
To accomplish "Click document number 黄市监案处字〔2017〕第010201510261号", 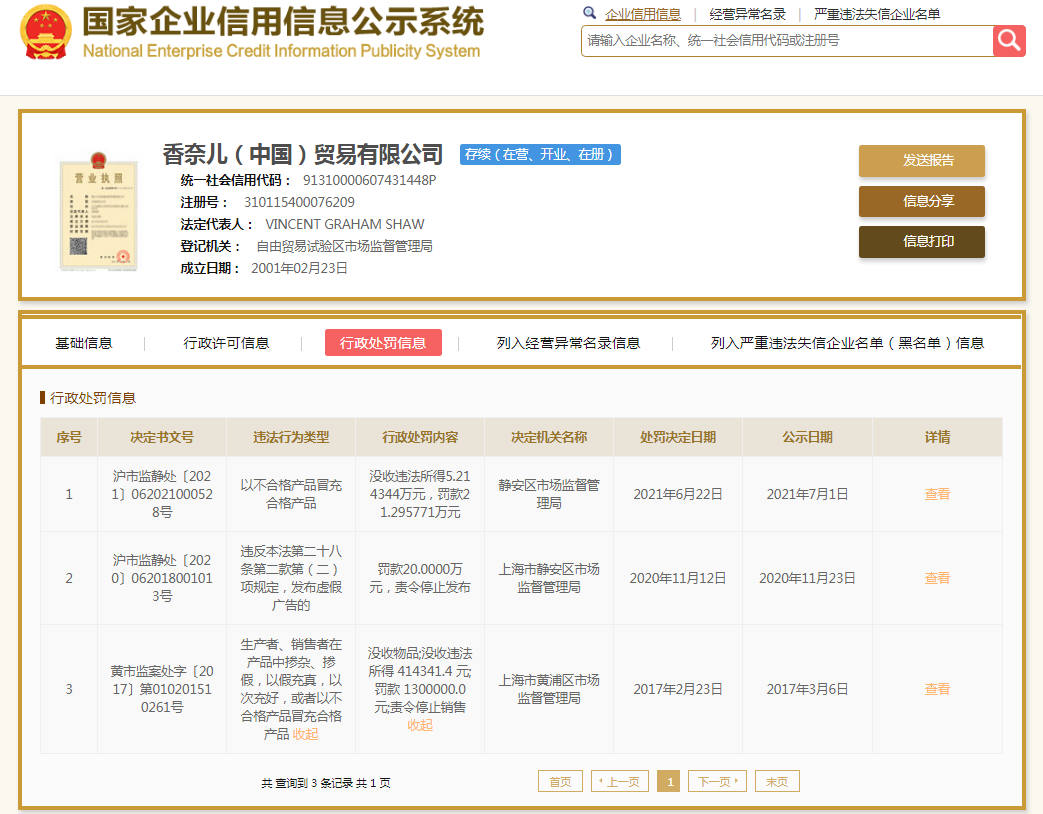I will tap(162, 689).
